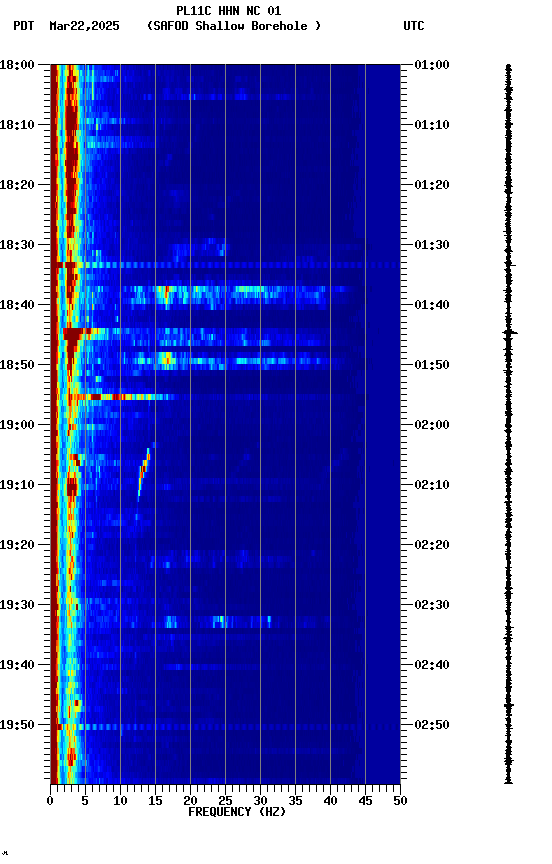
Task: Click the 40 Hz frequency axis label
Action: coord(331,801)
